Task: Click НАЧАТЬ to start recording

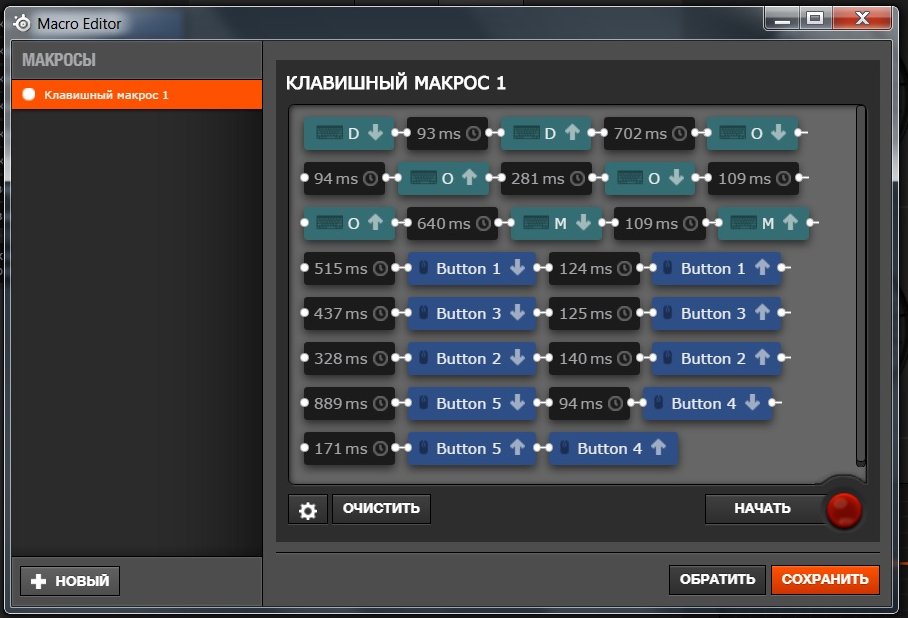Action: pos(766,509)
